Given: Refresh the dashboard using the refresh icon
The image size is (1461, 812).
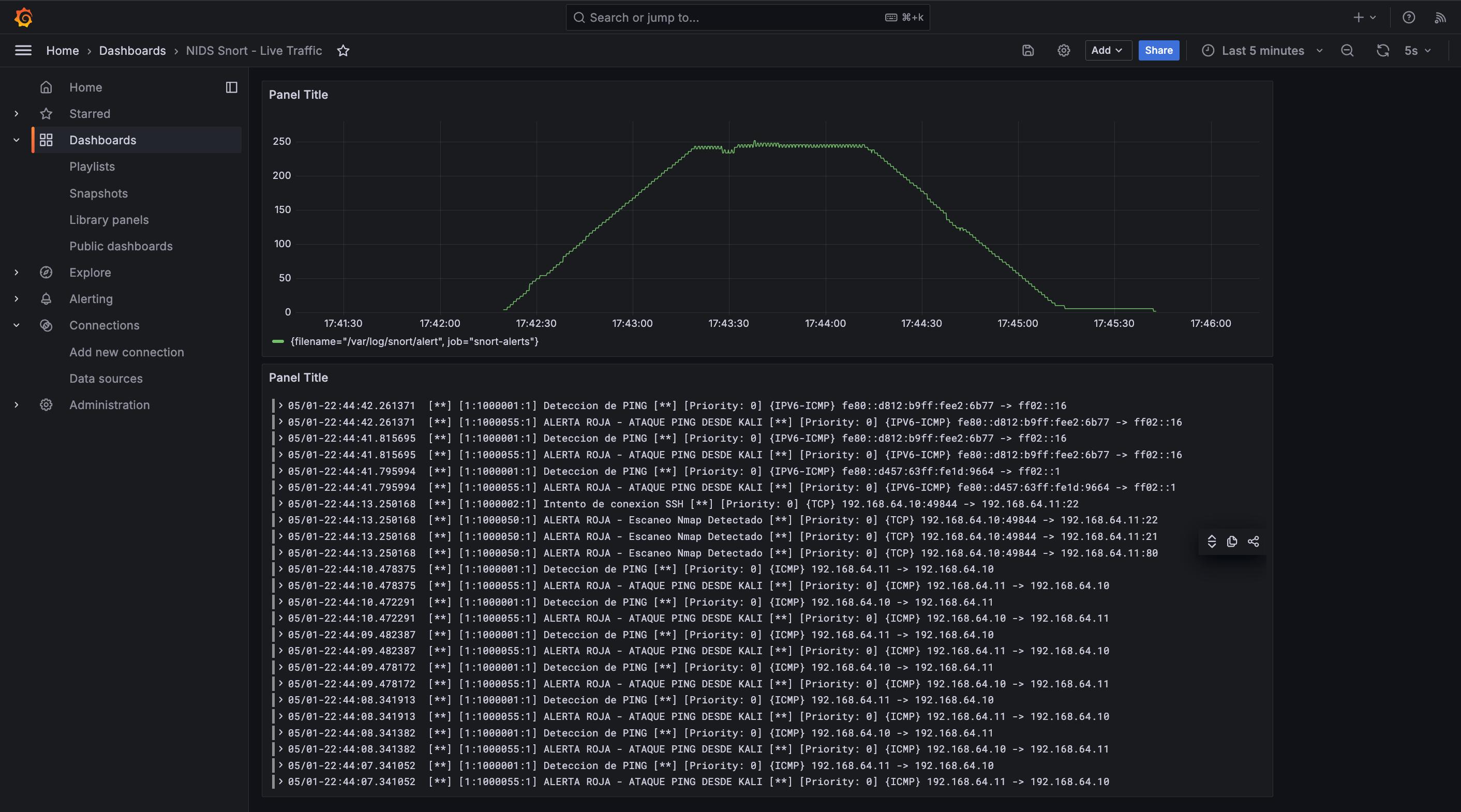Looking at the screenshot, I should [x=1383, y=51].
